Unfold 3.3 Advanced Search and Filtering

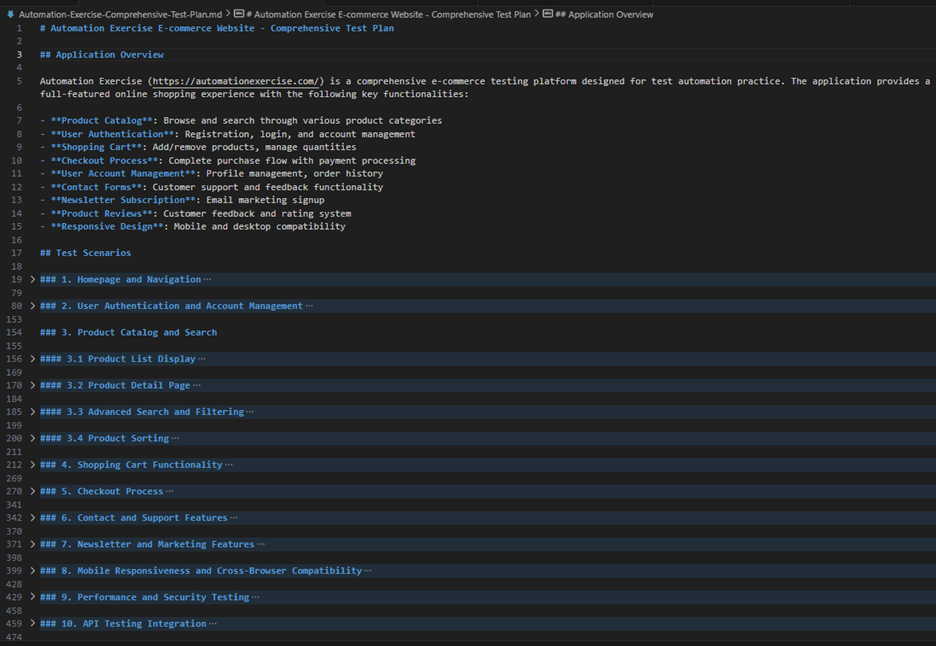(33, 412)
